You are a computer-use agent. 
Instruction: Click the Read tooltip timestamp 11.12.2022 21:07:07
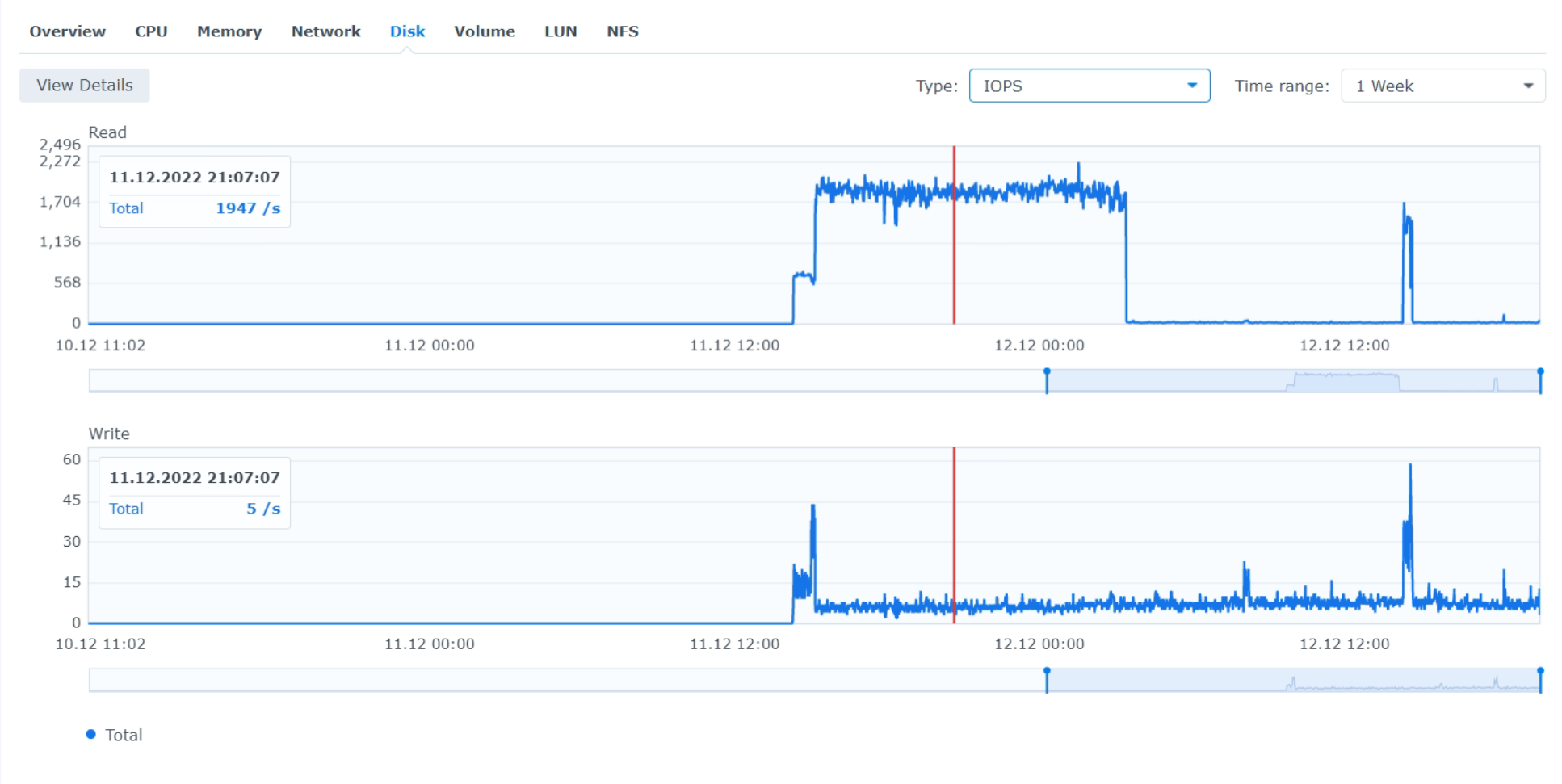coord(195,177)
